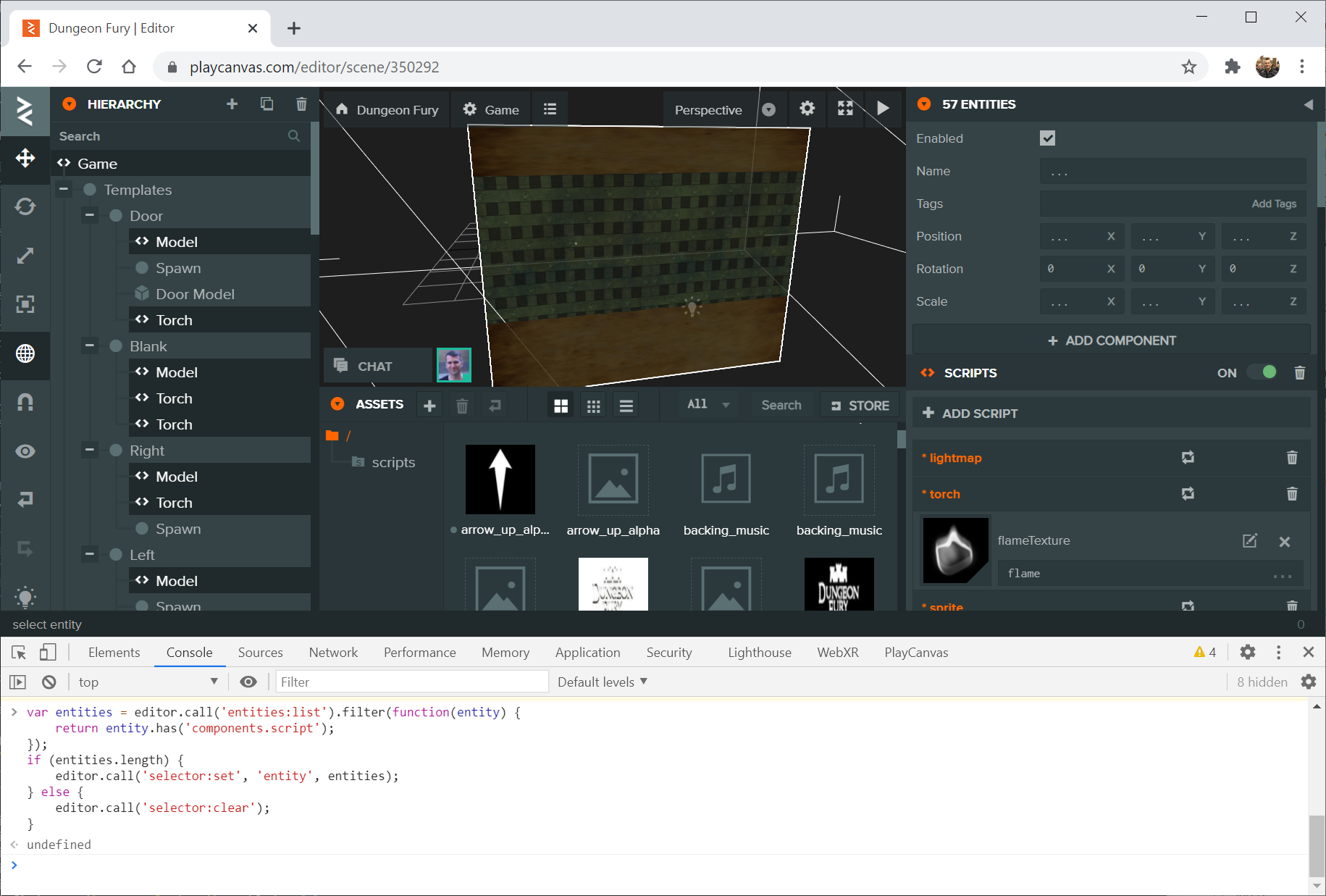
Task: Open the lightbulb bake lightmaps icon
Action: (25, 597)
